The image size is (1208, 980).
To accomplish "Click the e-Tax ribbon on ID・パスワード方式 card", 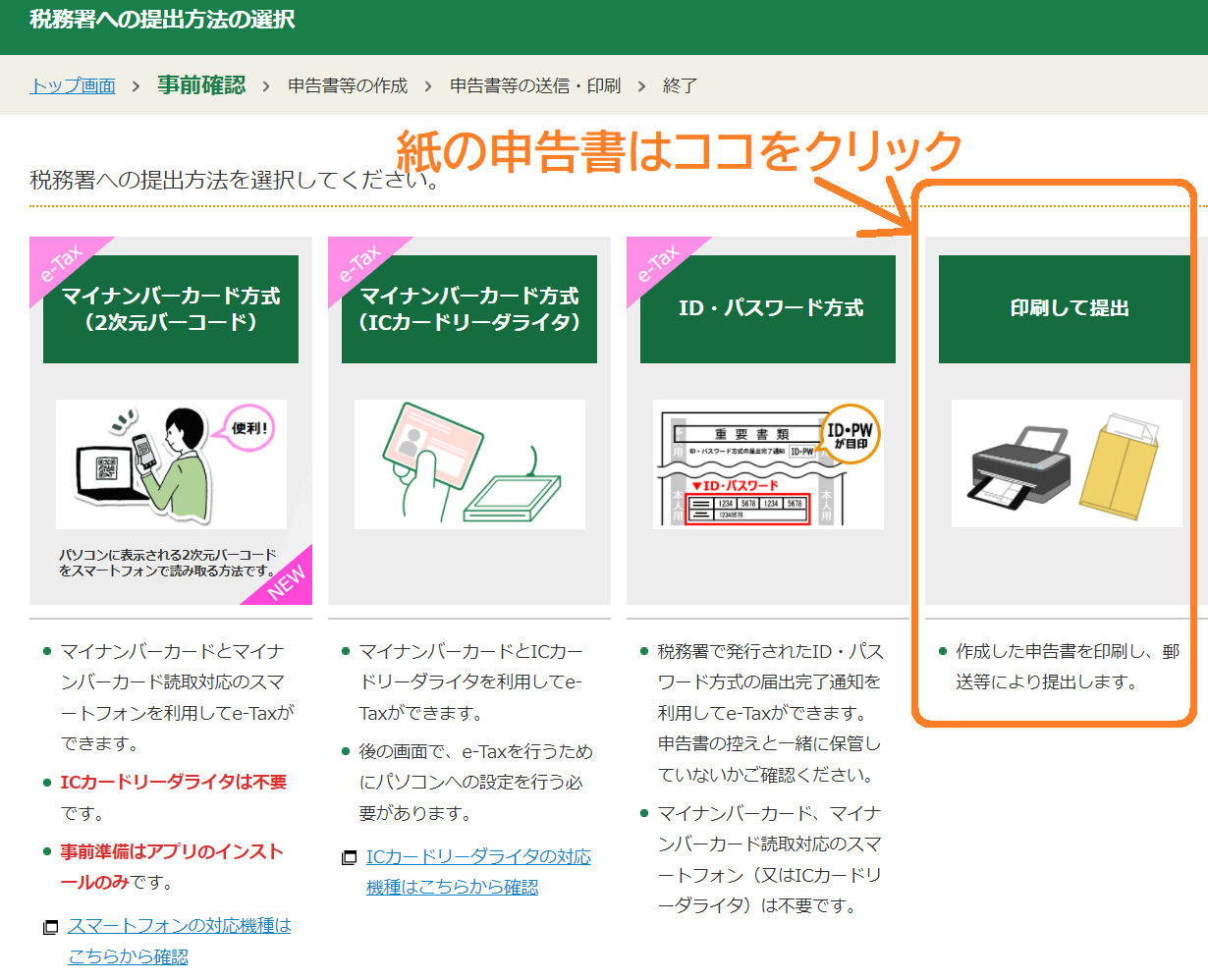I will pyautogui.click(x=657, y=262).
